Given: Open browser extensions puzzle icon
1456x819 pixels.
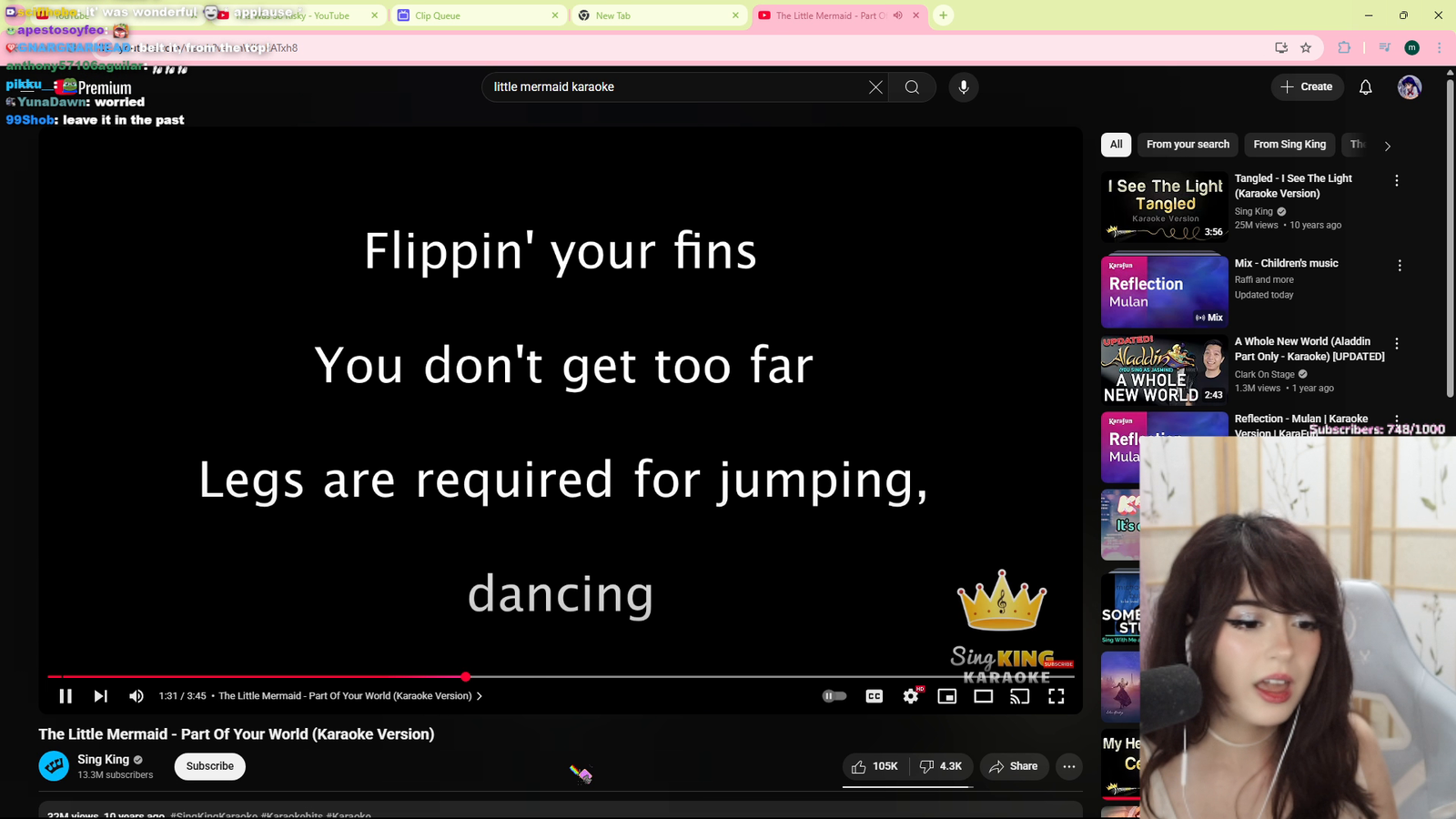Looking at the screenshot, I should pyautogui.click(x=1344, y=47).
